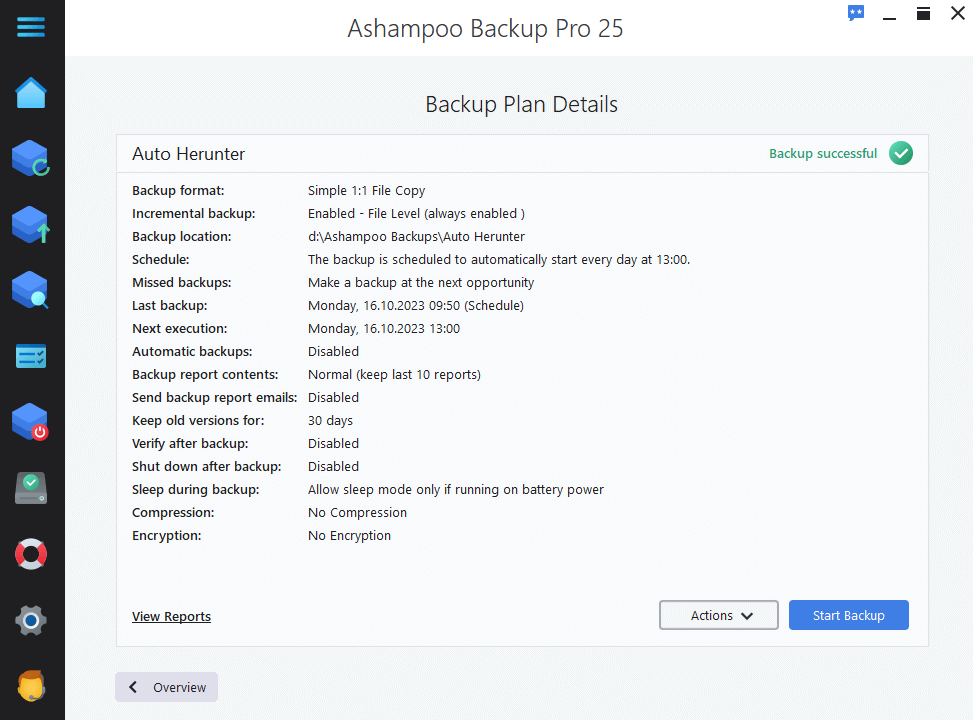Click the rescue disc lifebuoy icon
The height and width of the screenshot is (720, 973).
(31, 553)
